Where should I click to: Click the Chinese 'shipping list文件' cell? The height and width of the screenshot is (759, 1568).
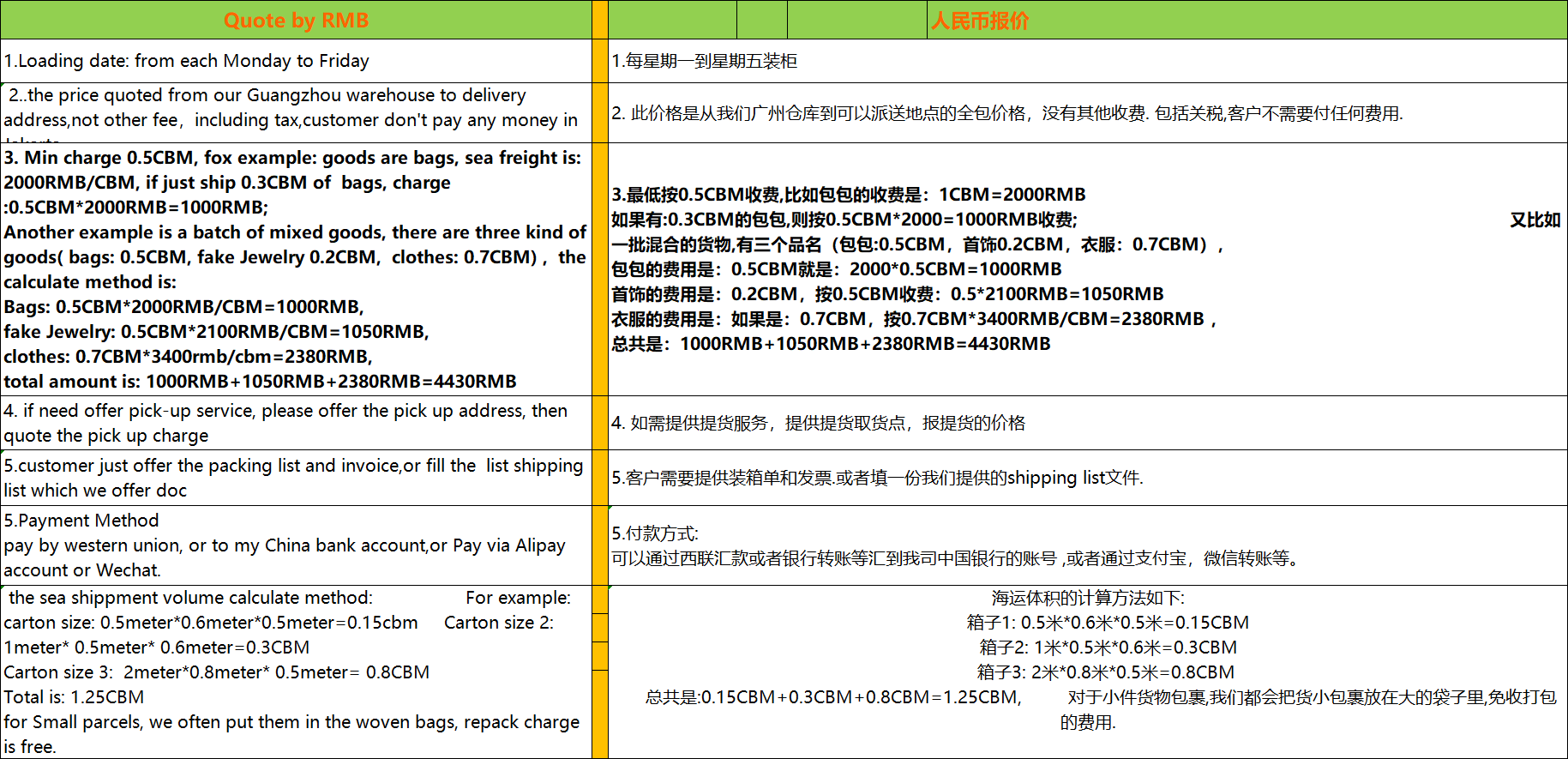[1088, 478]
